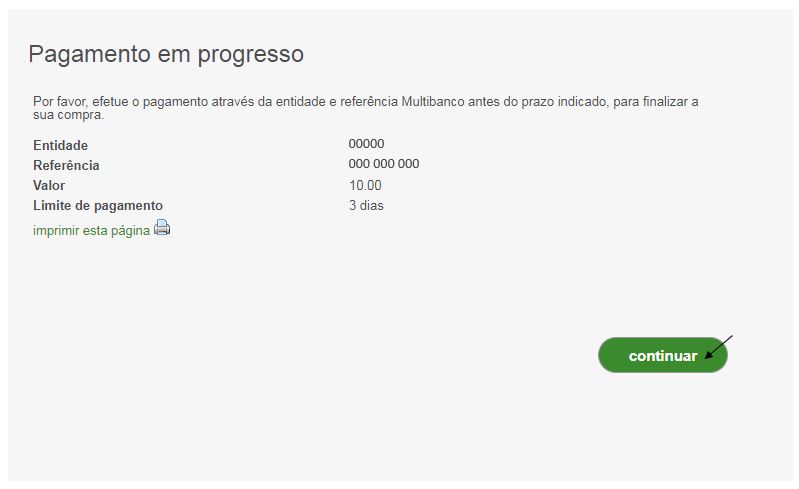Select the reference number 000 000 000
Screen dimensions: 799x489
click(x=384, y=164)
